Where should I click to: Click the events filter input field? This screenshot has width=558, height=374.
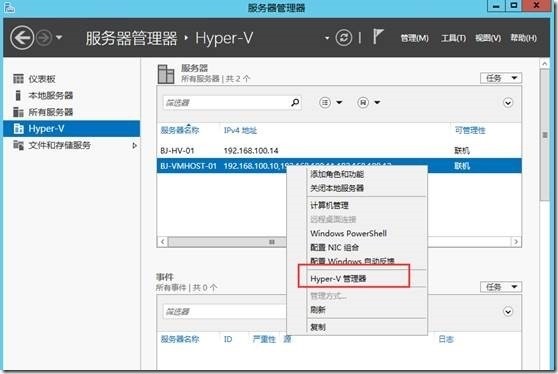[225, 312]
